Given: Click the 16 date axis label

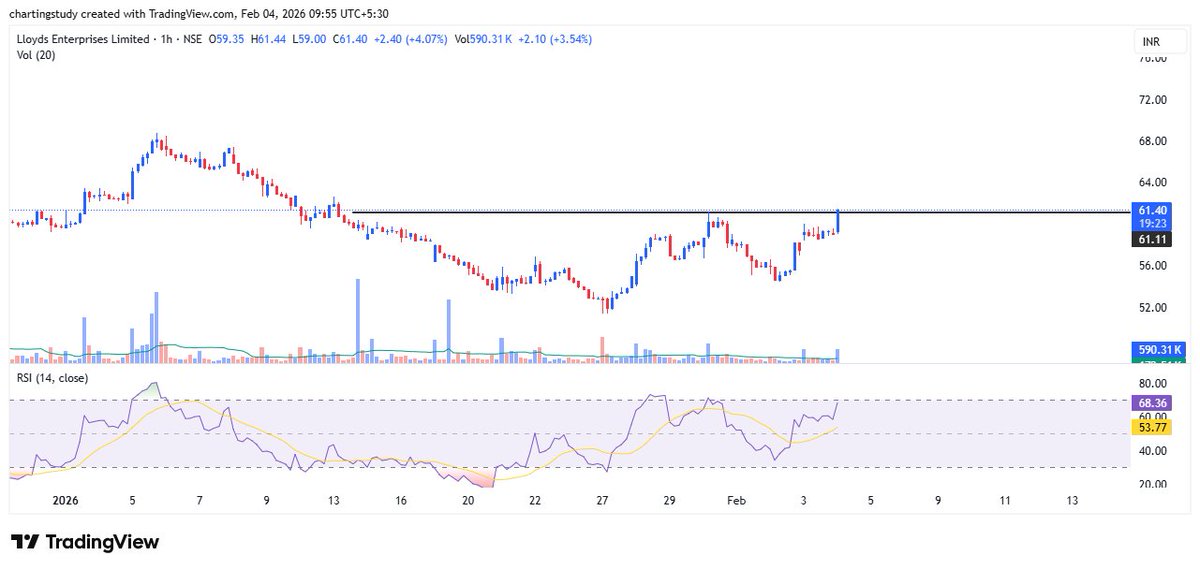Looking at the screenshot, I should point(400,500).
